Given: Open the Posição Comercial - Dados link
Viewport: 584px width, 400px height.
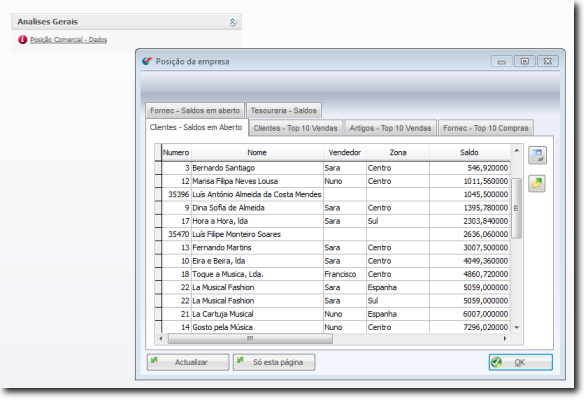Looking at the screenshot, I should [x=69, y=39].
